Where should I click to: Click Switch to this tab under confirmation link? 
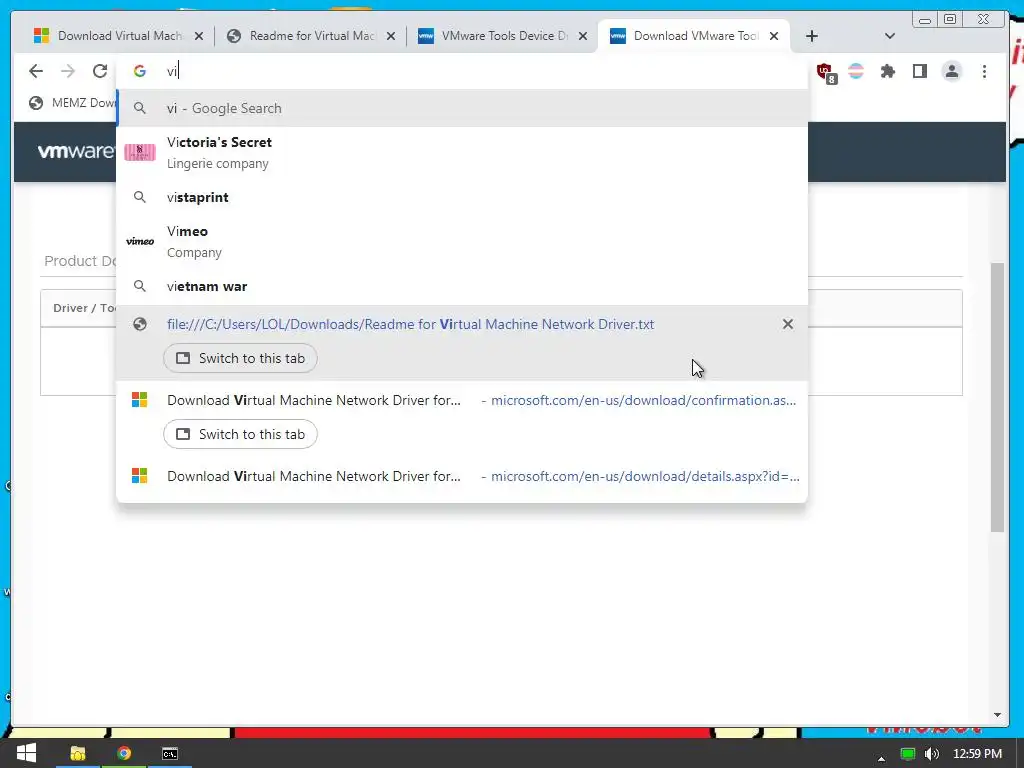tap(240, 434)
